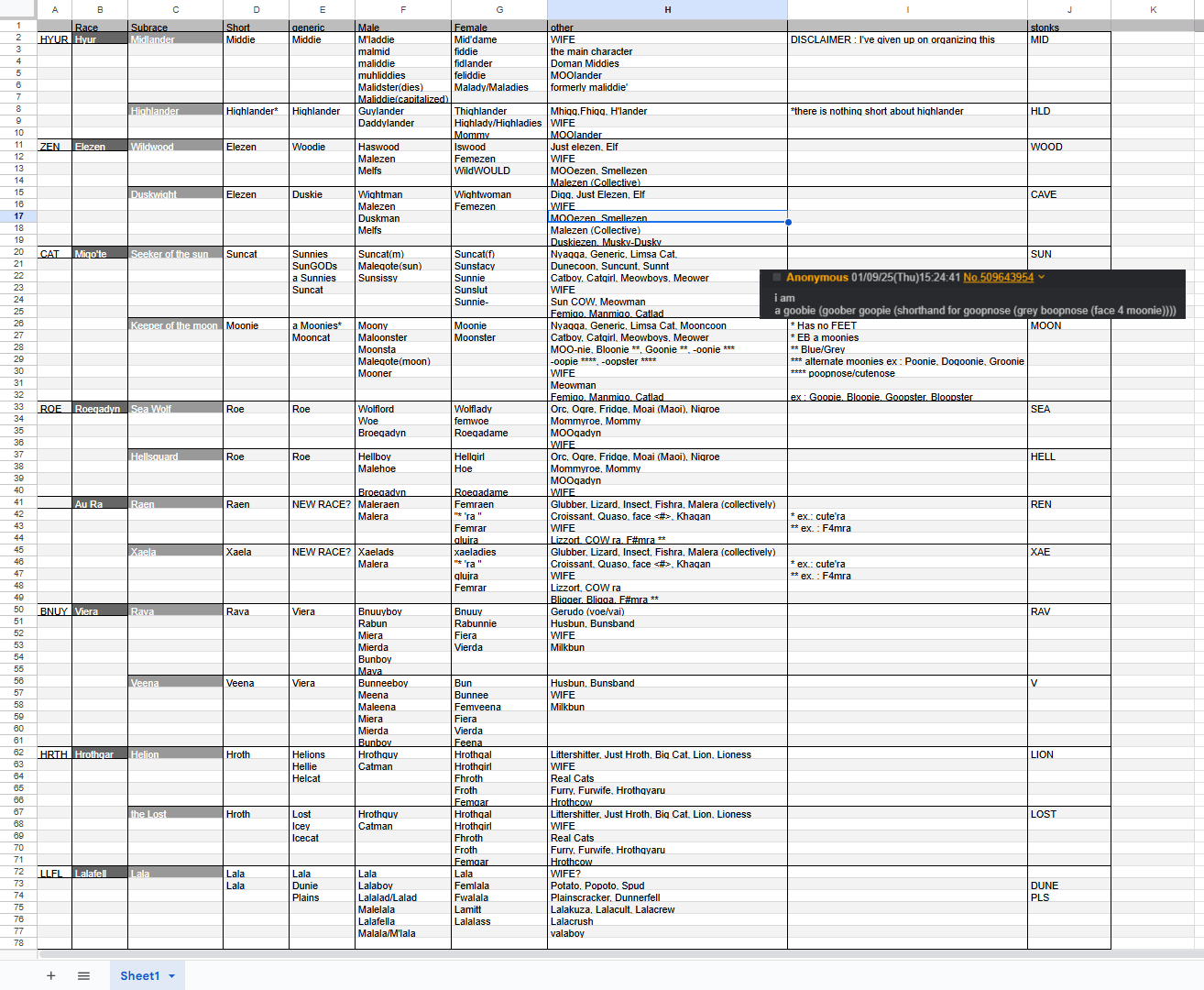Select row 17 header
The width and height of the screenshot is (1204, 990).
(18, 216)
